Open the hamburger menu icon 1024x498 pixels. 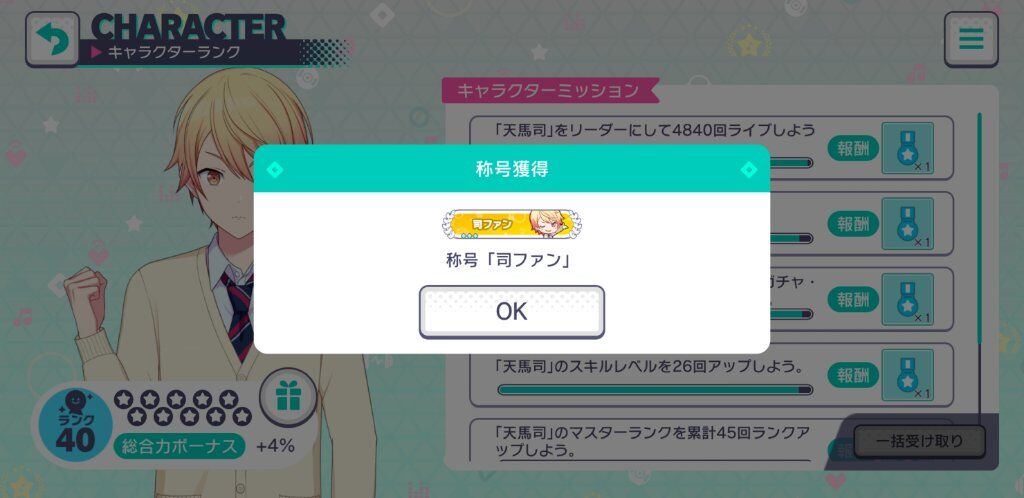tap(970, 39)
